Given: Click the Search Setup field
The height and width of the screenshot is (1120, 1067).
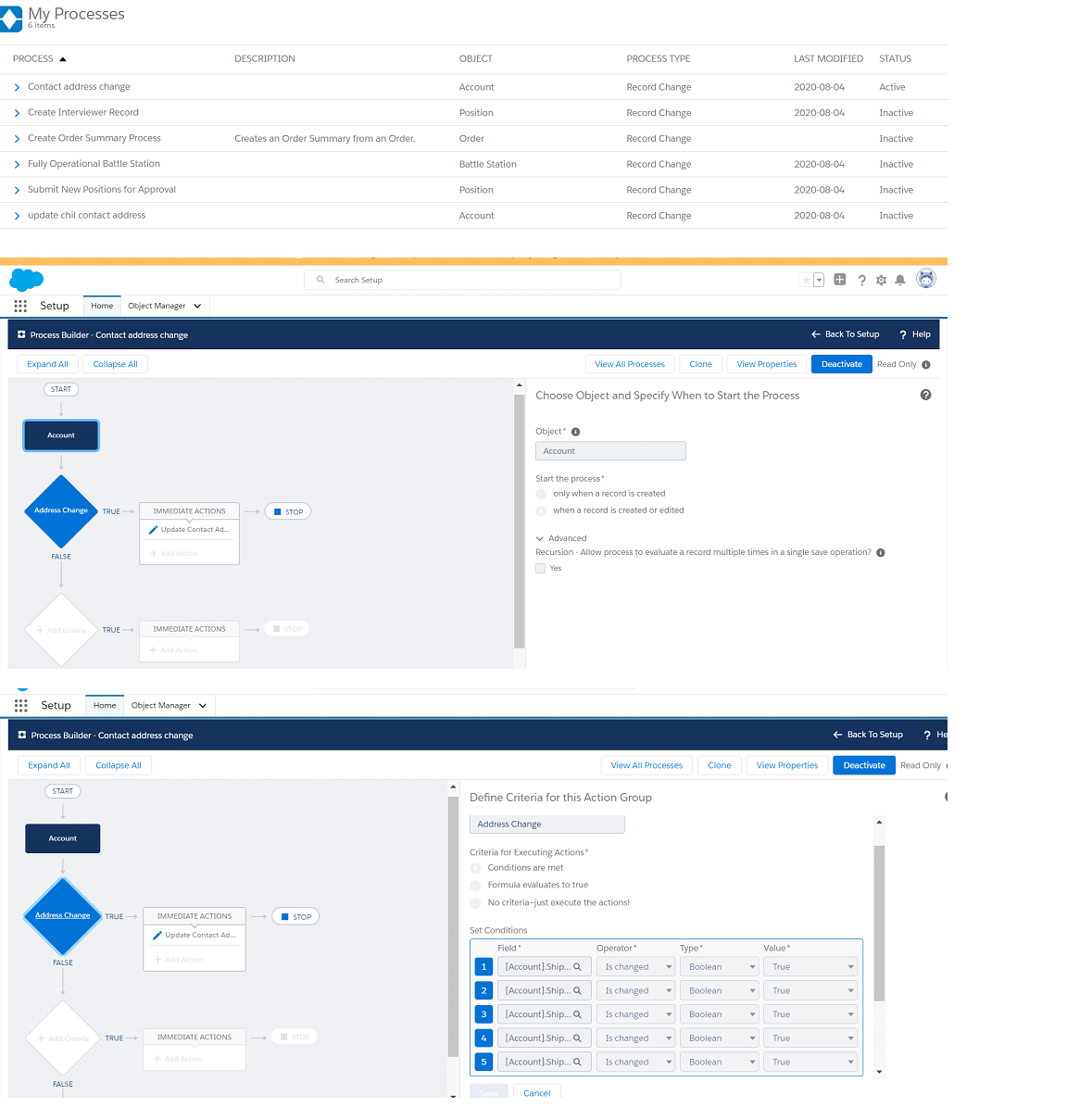Looking at the screenshot, I should pos(462,280).
